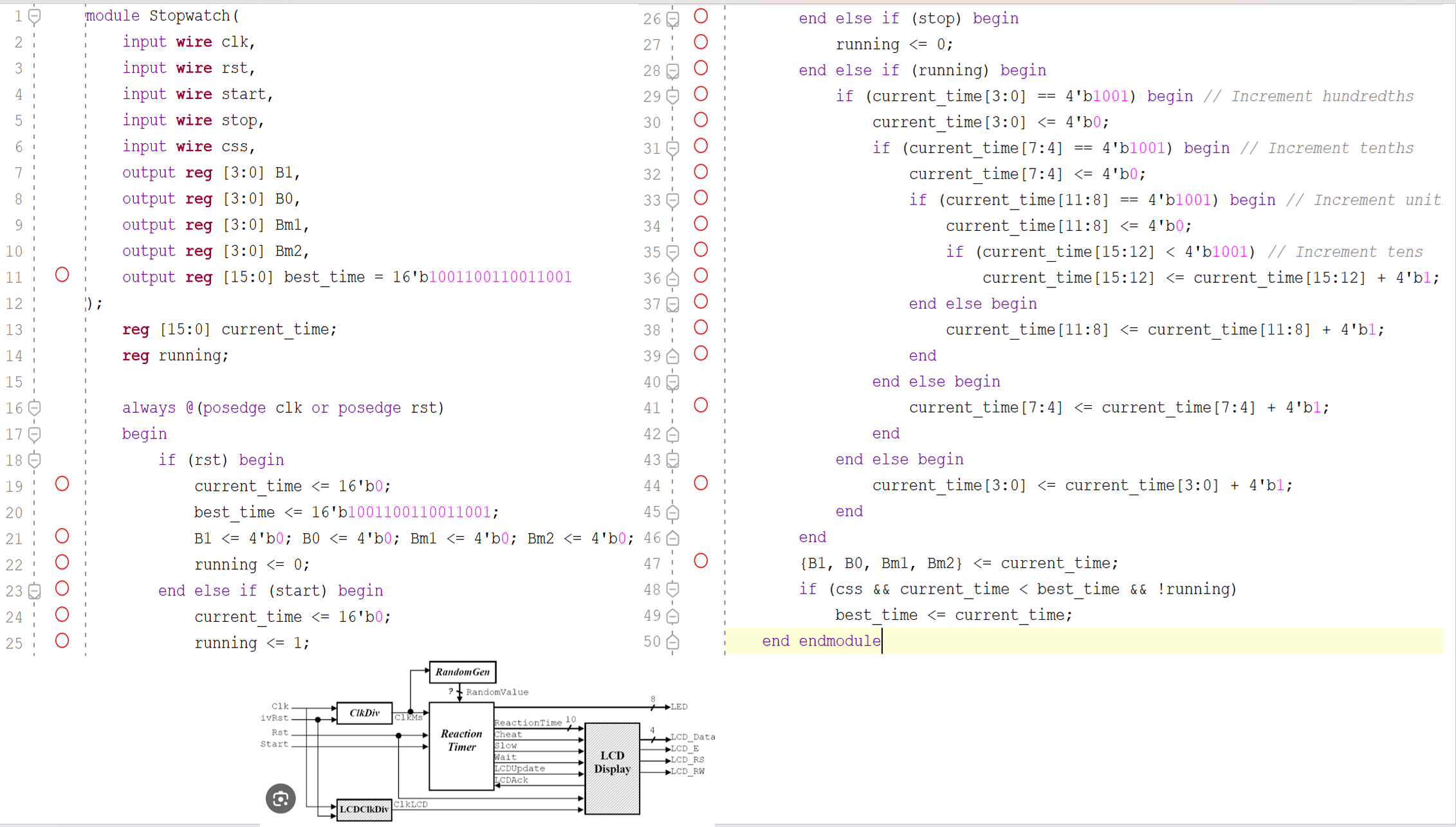Collapse the always block fold at line 16
Viewport: 1456px width, 827px height.
point(34,408)
